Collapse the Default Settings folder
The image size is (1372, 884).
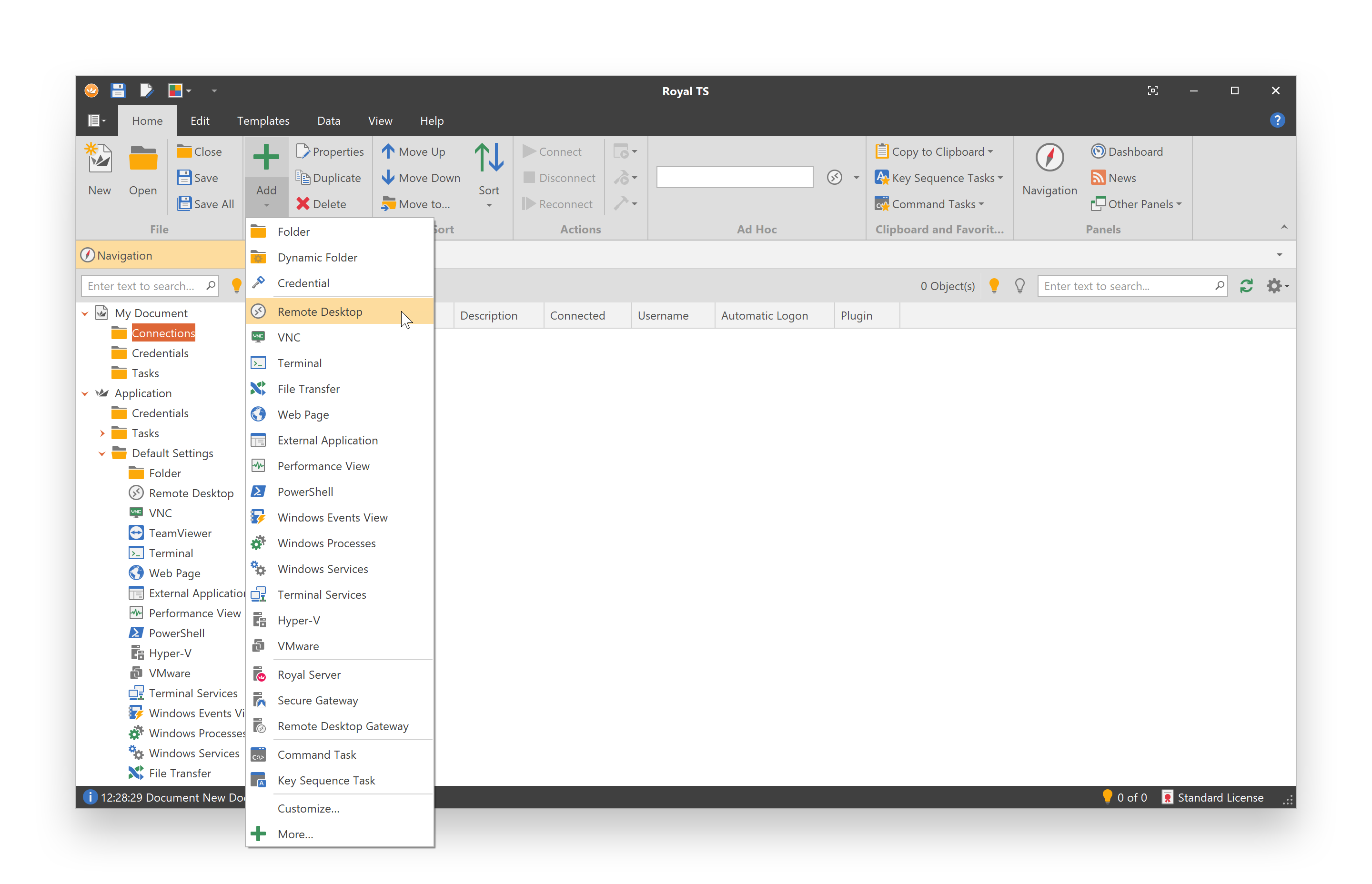(102, 453)
